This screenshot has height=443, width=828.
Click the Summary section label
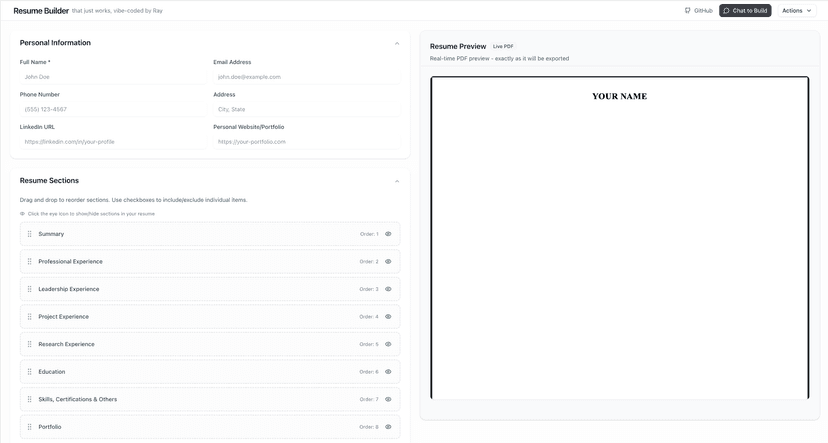click(x=51, y=234)
